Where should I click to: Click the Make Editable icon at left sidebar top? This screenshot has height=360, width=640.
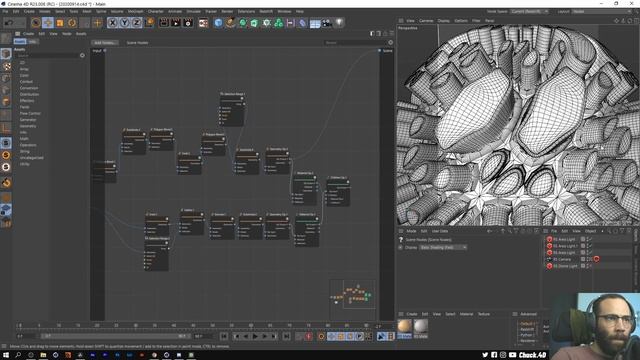[x=6, y=39]
